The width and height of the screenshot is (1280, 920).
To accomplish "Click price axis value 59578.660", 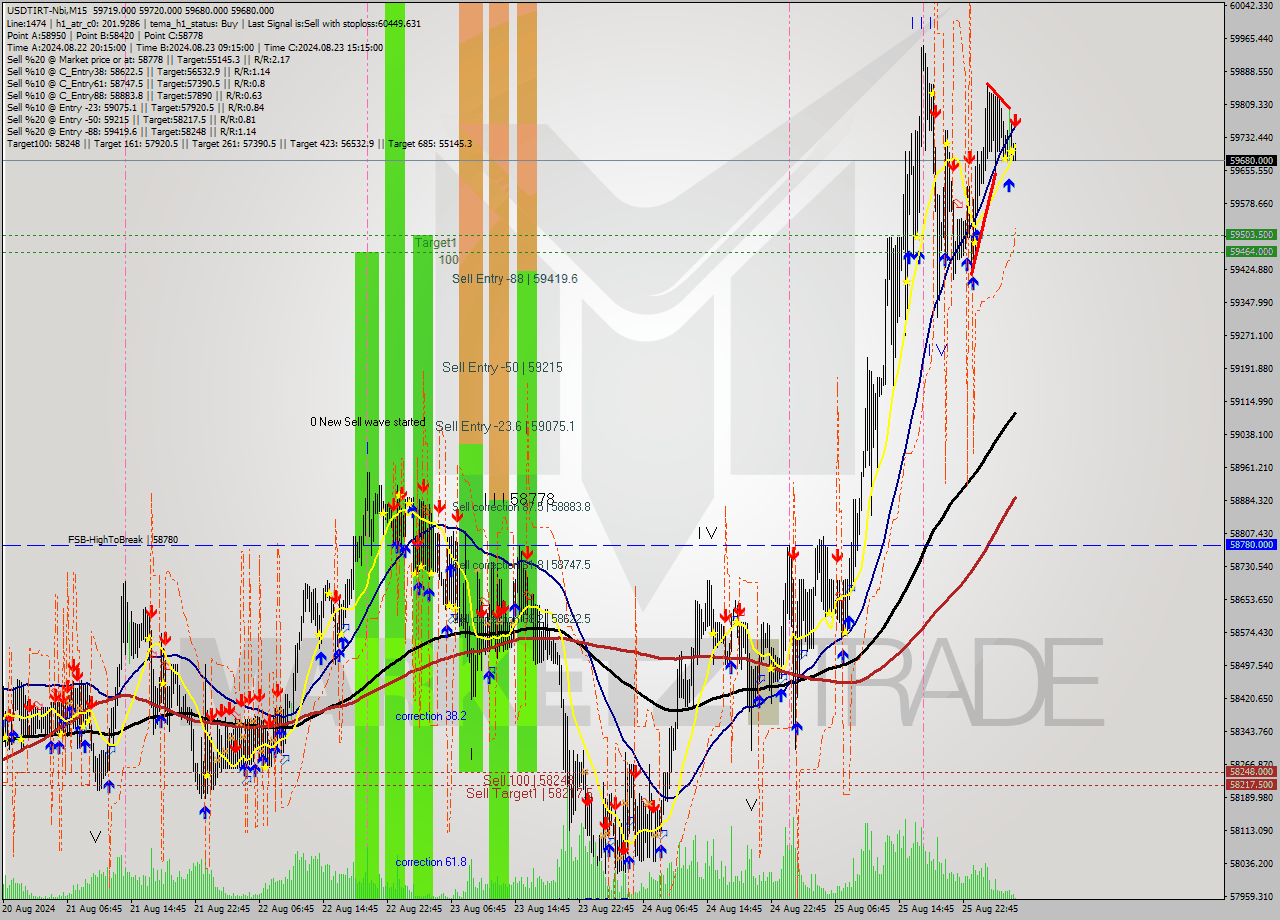I will coord(1252,203).
